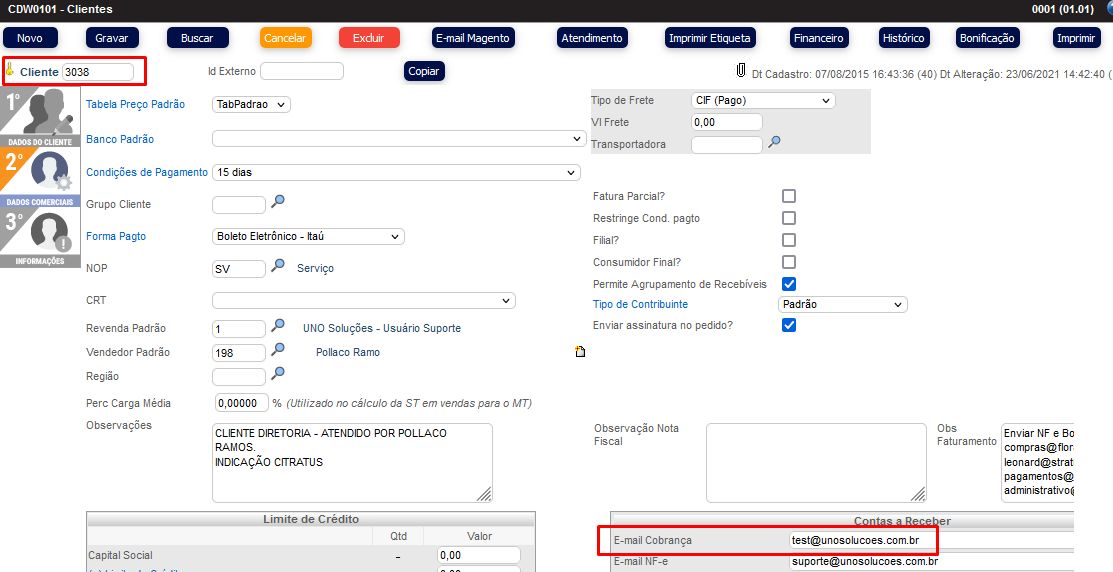Click the yellow note icon beside Pollaco Ramo
1113x572 pixels.
580,352
